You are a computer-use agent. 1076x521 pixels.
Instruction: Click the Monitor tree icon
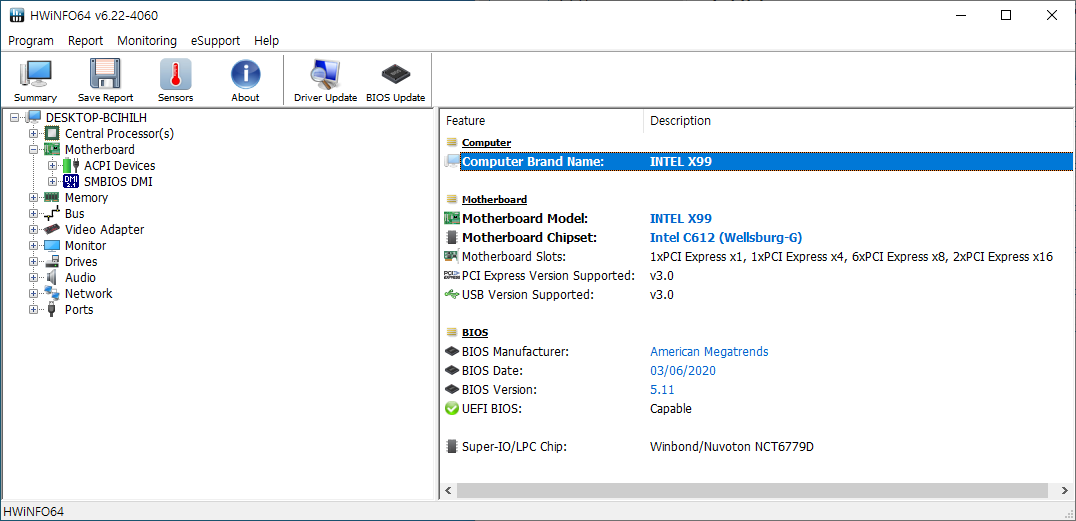51,246
